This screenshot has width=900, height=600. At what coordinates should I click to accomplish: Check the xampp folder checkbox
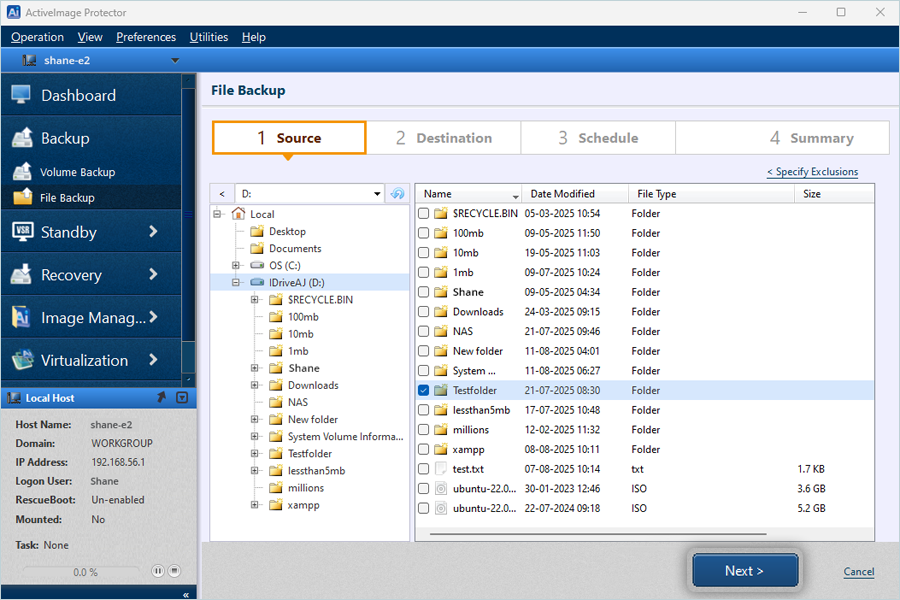424,449
